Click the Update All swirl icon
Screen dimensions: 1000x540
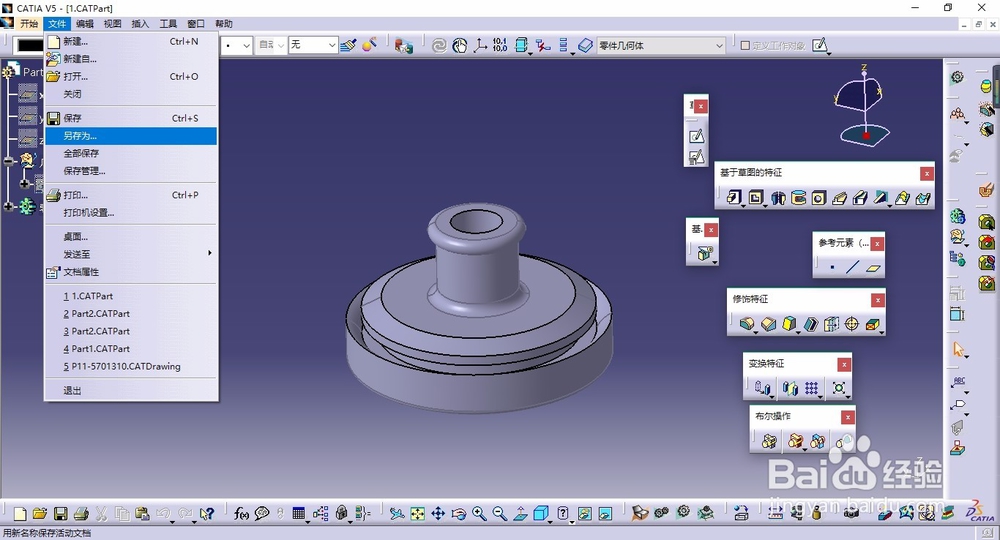point(439,45)
